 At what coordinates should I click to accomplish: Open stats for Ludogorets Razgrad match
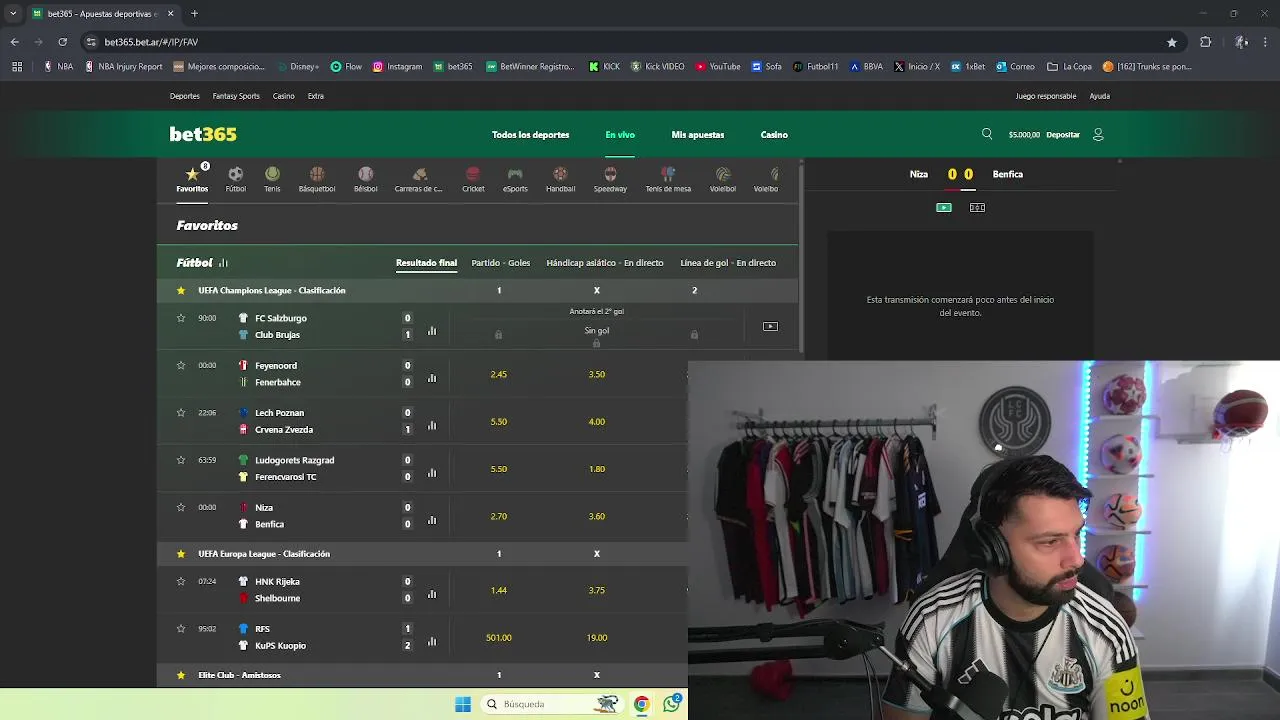tap(432, 473)
